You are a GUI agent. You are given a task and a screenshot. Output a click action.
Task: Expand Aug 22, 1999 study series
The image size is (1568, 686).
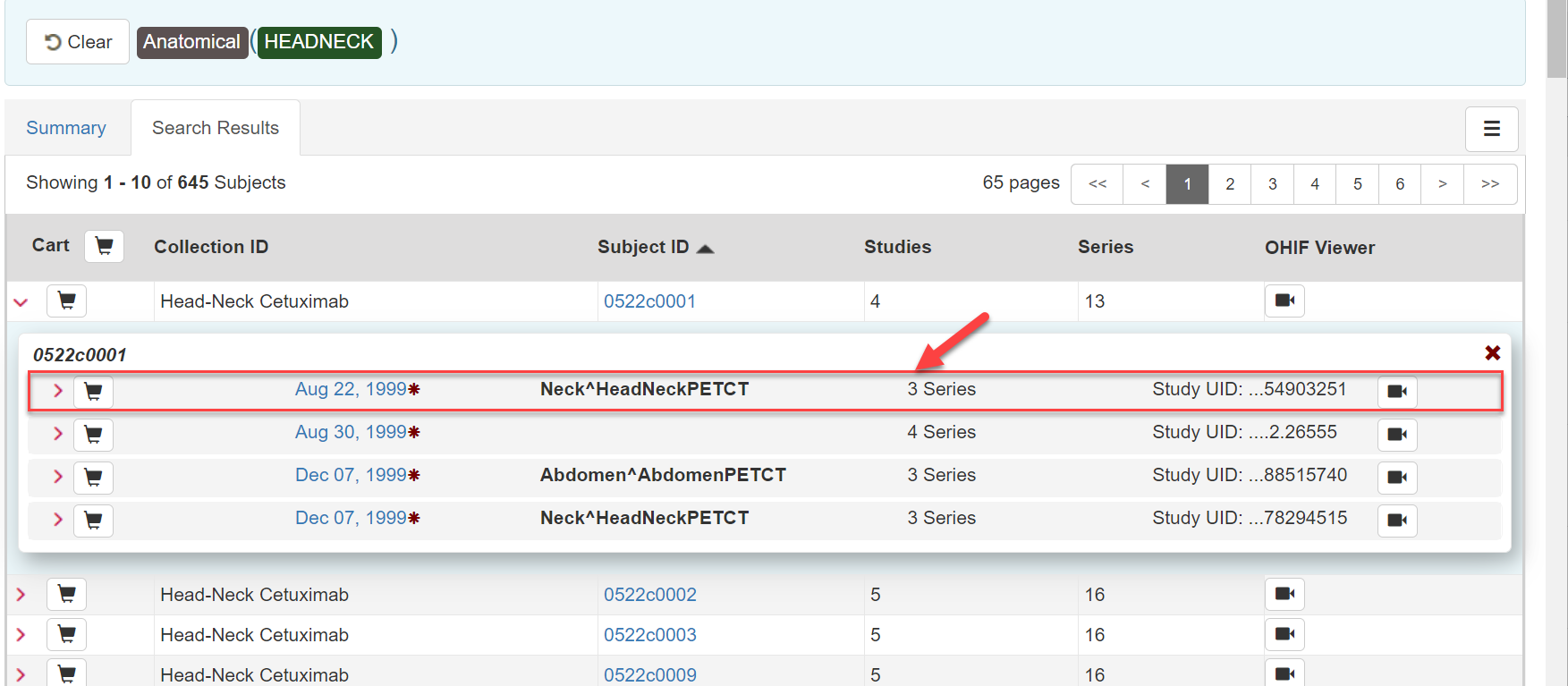coord(57,391)
